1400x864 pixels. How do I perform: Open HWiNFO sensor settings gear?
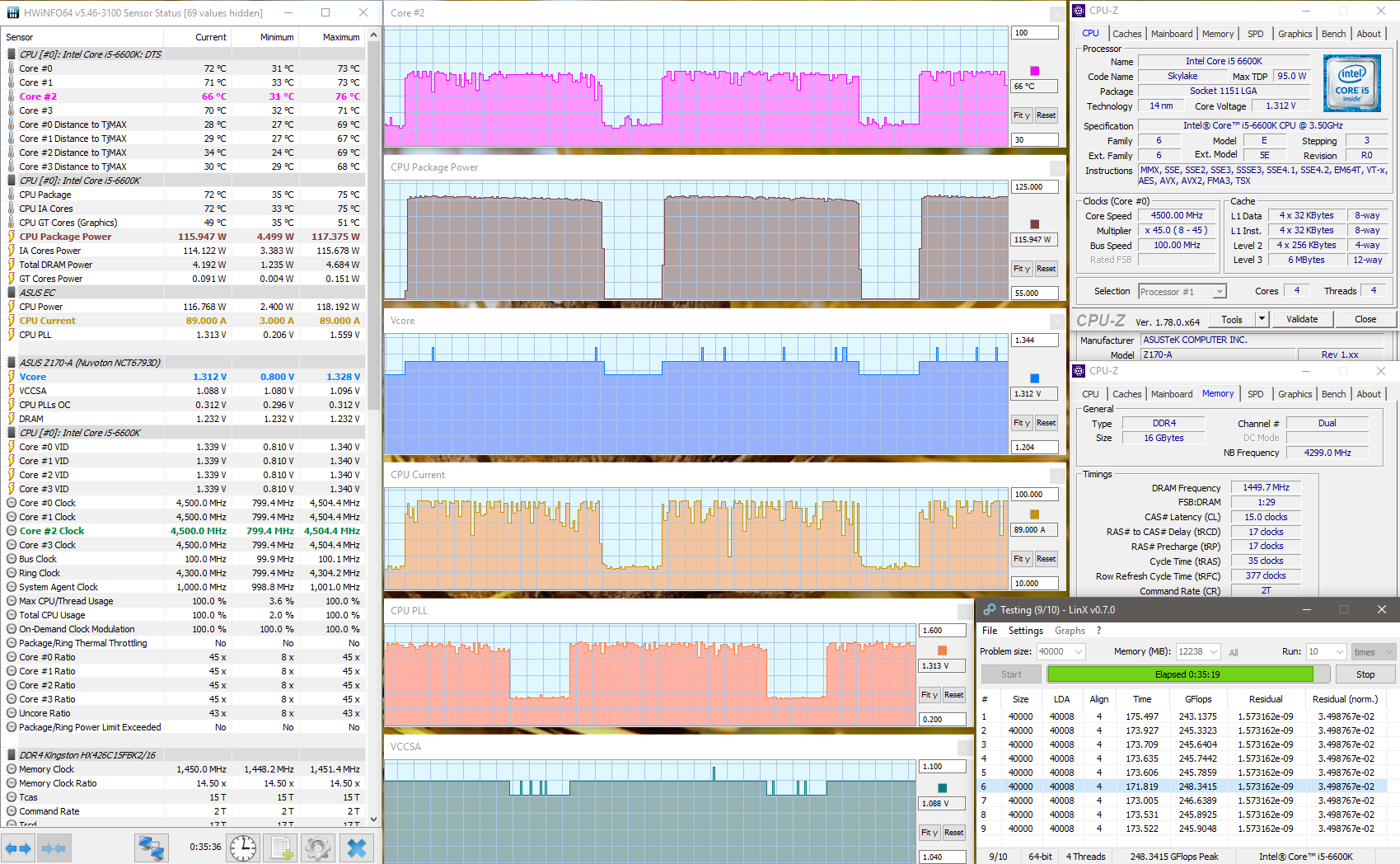317,848
